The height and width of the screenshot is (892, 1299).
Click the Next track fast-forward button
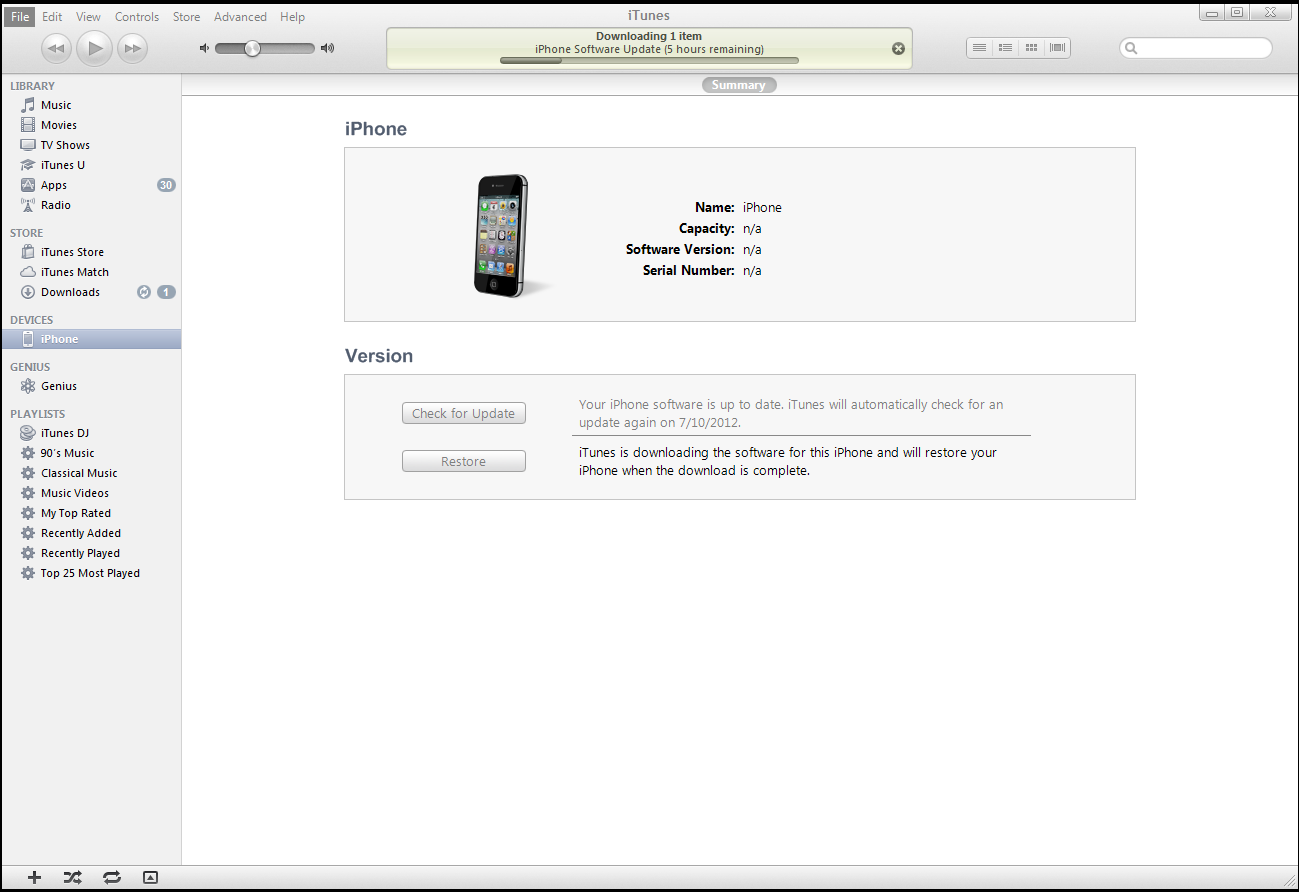[x=132, y=48]
